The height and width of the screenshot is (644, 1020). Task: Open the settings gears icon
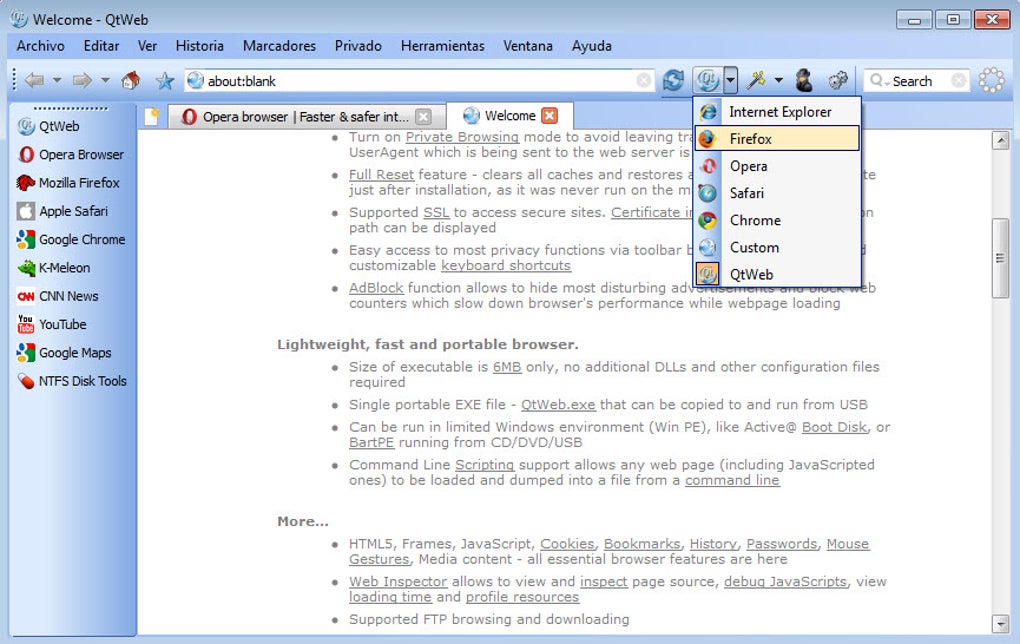[x=838, y=81]
